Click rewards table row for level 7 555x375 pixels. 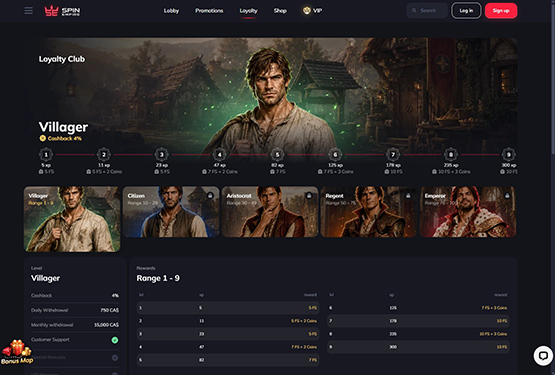(418, 321)
